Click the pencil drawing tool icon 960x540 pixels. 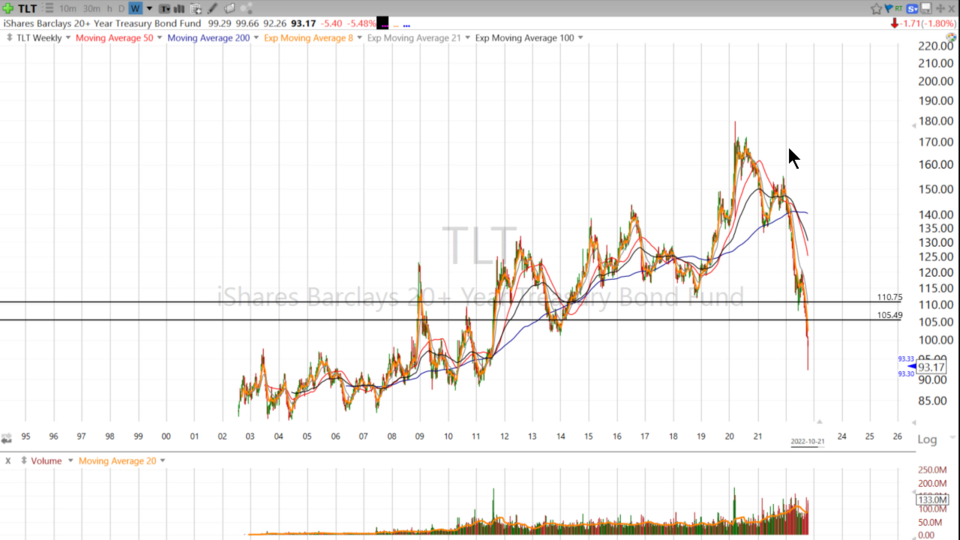212,8
